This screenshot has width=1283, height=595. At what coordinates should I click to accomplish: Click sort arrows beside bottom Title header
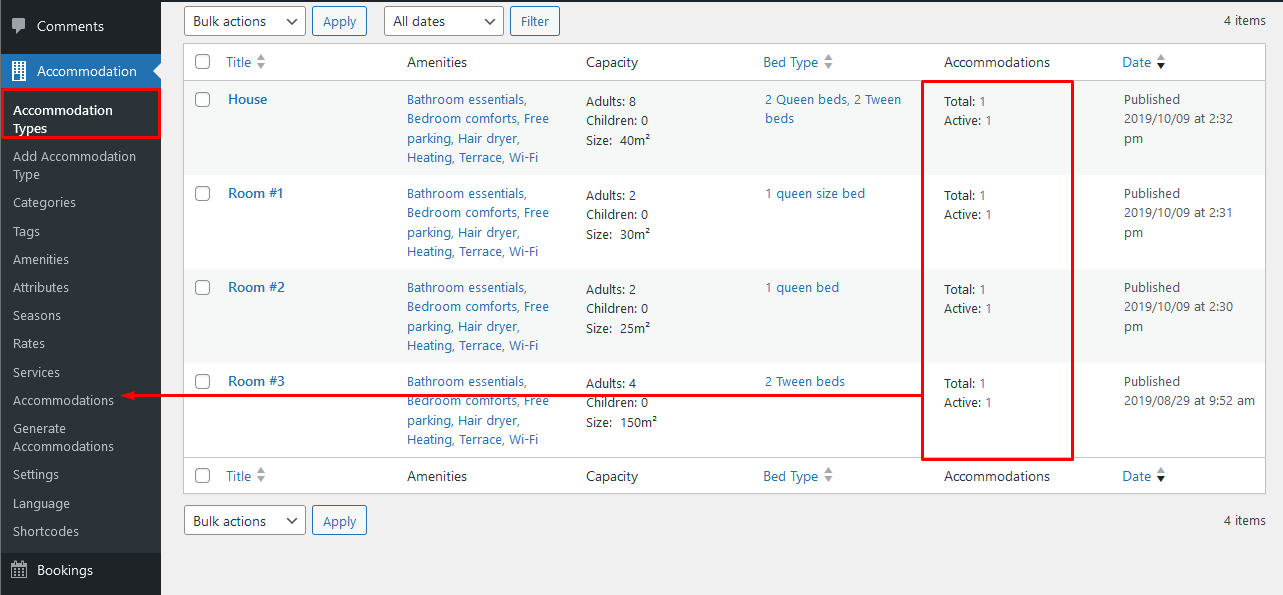(x=261, y=476)
